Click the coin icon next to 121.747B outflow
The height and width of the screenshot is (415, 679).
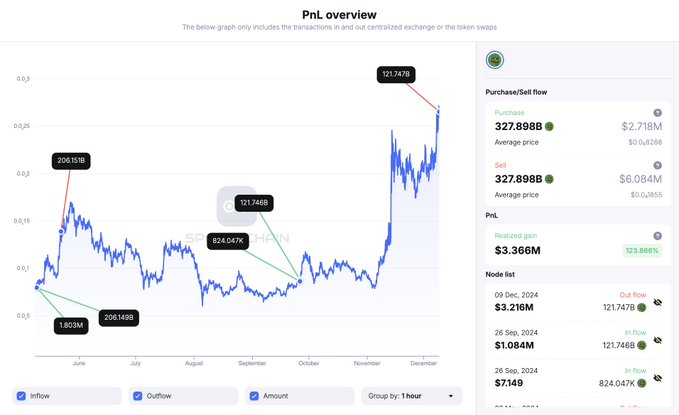point(642,307)
